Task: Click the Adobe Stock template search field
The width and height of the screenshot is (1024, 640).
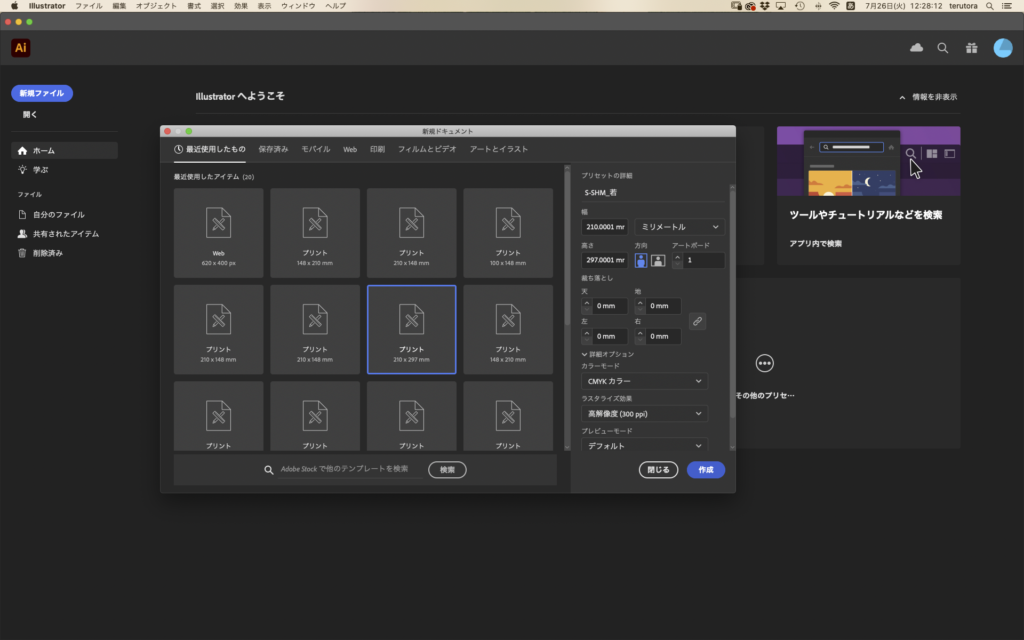Action: pos(350,469)
